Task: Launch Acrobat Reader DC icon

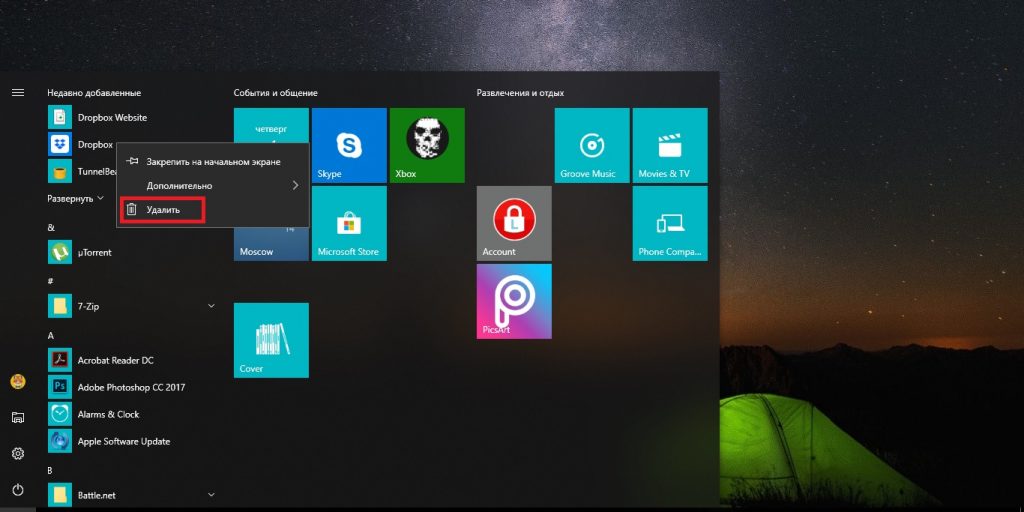Action: [x=60, y=360]
